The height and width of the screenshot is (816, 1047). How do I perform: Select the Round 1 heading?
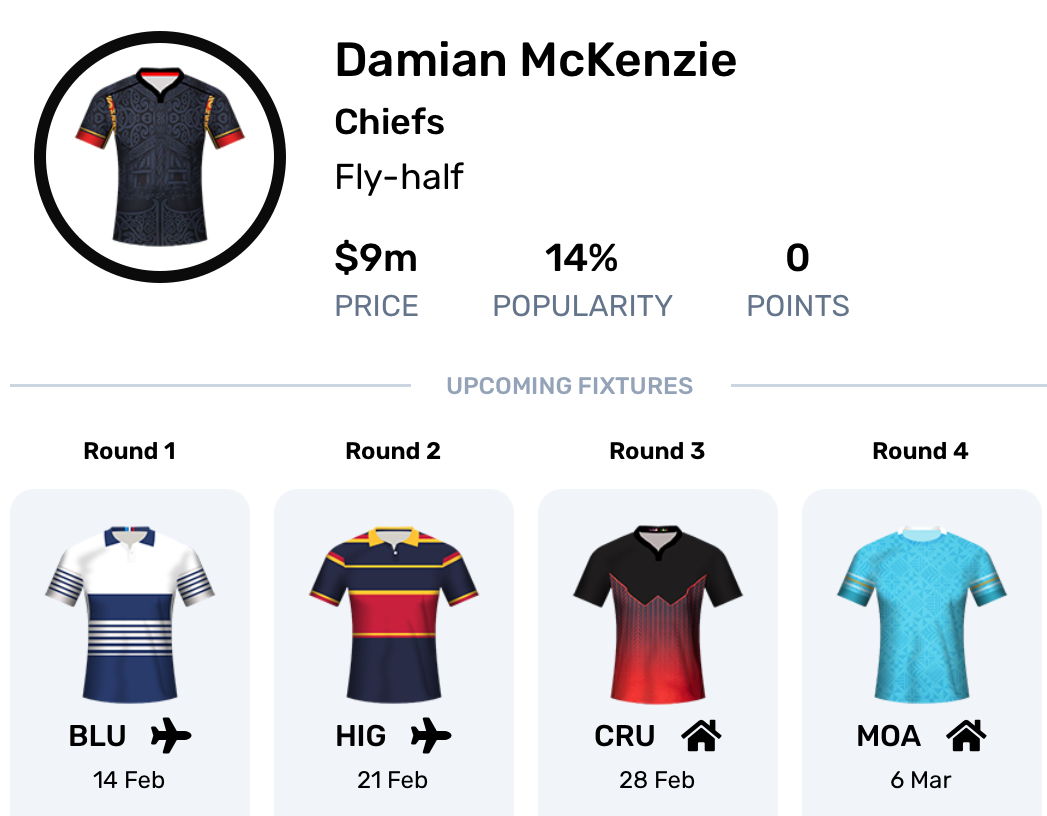click(x=129, y=451)
